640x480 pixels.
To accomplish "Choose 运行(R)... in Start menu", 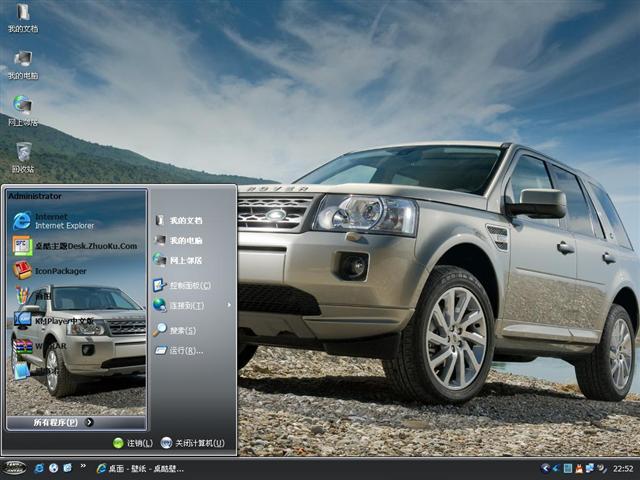I will pos(185,350).
